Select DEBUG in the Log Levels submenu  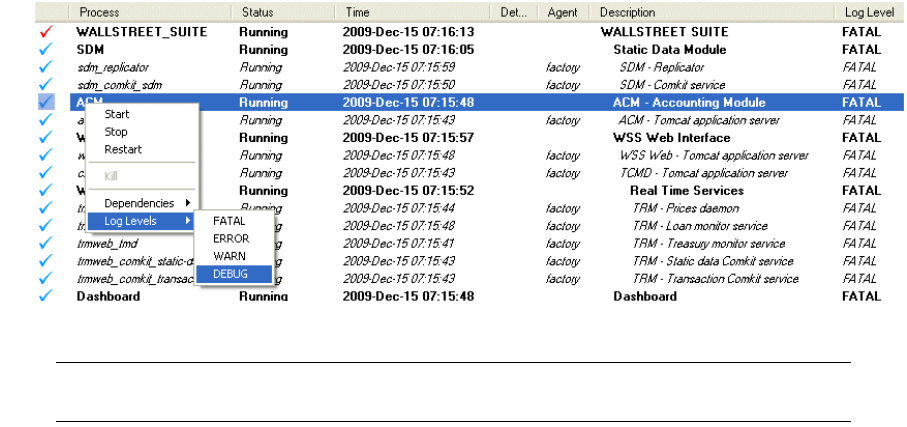(x=234, y=274)
